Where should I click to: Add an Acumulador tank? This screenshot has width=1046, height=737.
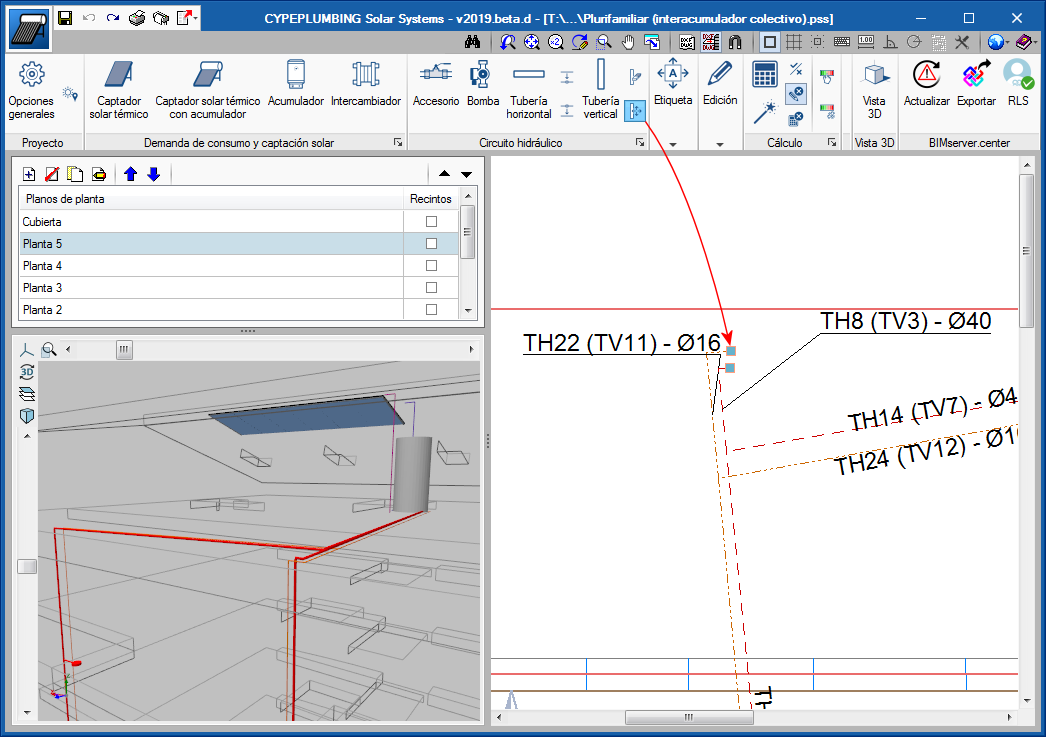click(x=296, y=85)
